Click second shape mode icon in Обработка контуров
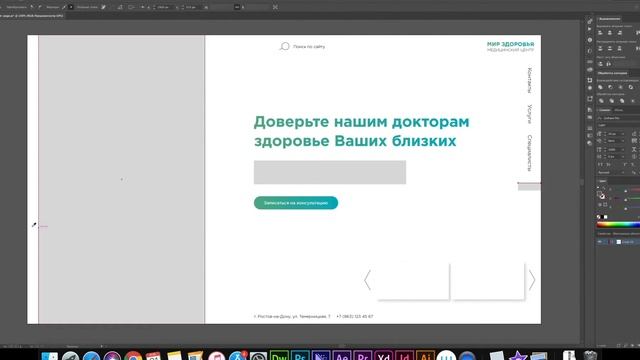Screen dimensions: 640x360 [611, 87]
